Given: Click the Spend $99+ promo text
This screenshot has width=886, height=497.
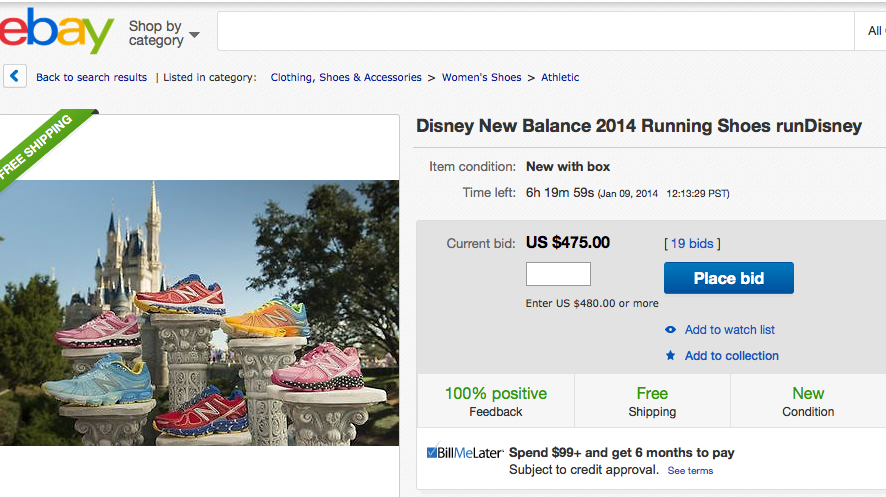Looking at the screenshot, I should tap(622, 452).
